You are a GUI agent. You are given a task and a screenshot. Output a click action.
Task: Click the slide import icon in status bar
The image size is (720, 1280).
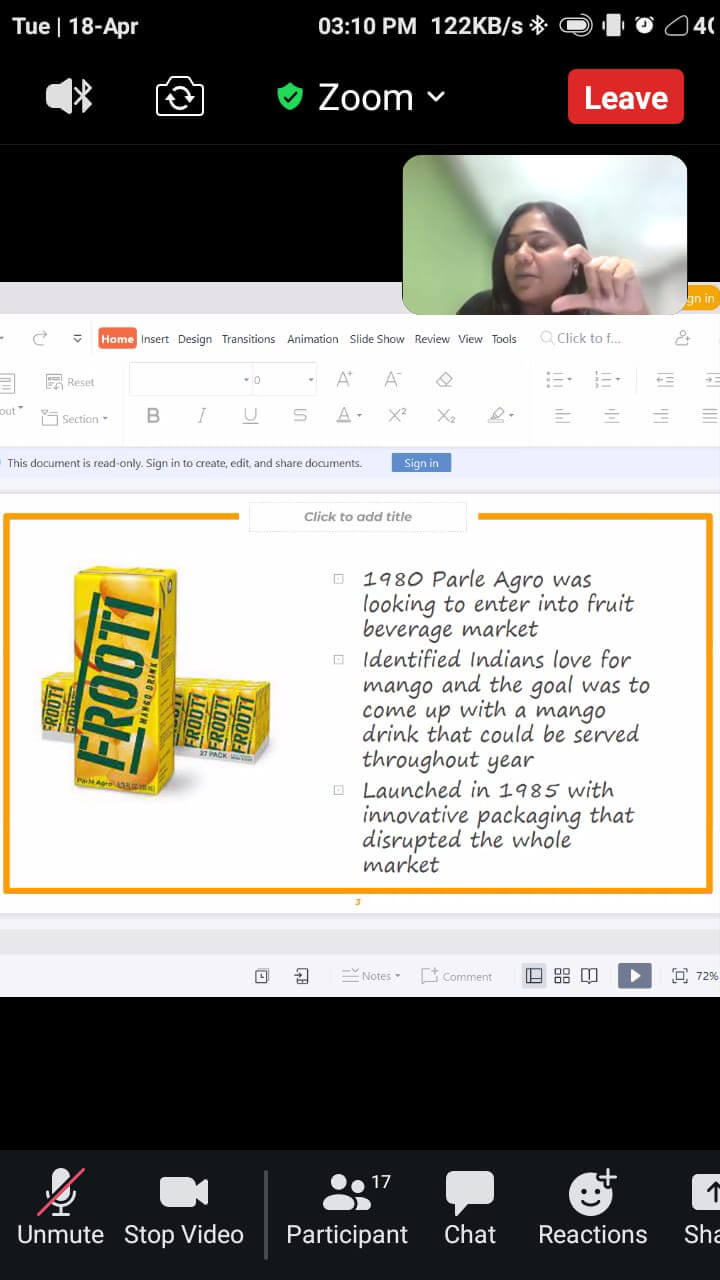[302, 976]
